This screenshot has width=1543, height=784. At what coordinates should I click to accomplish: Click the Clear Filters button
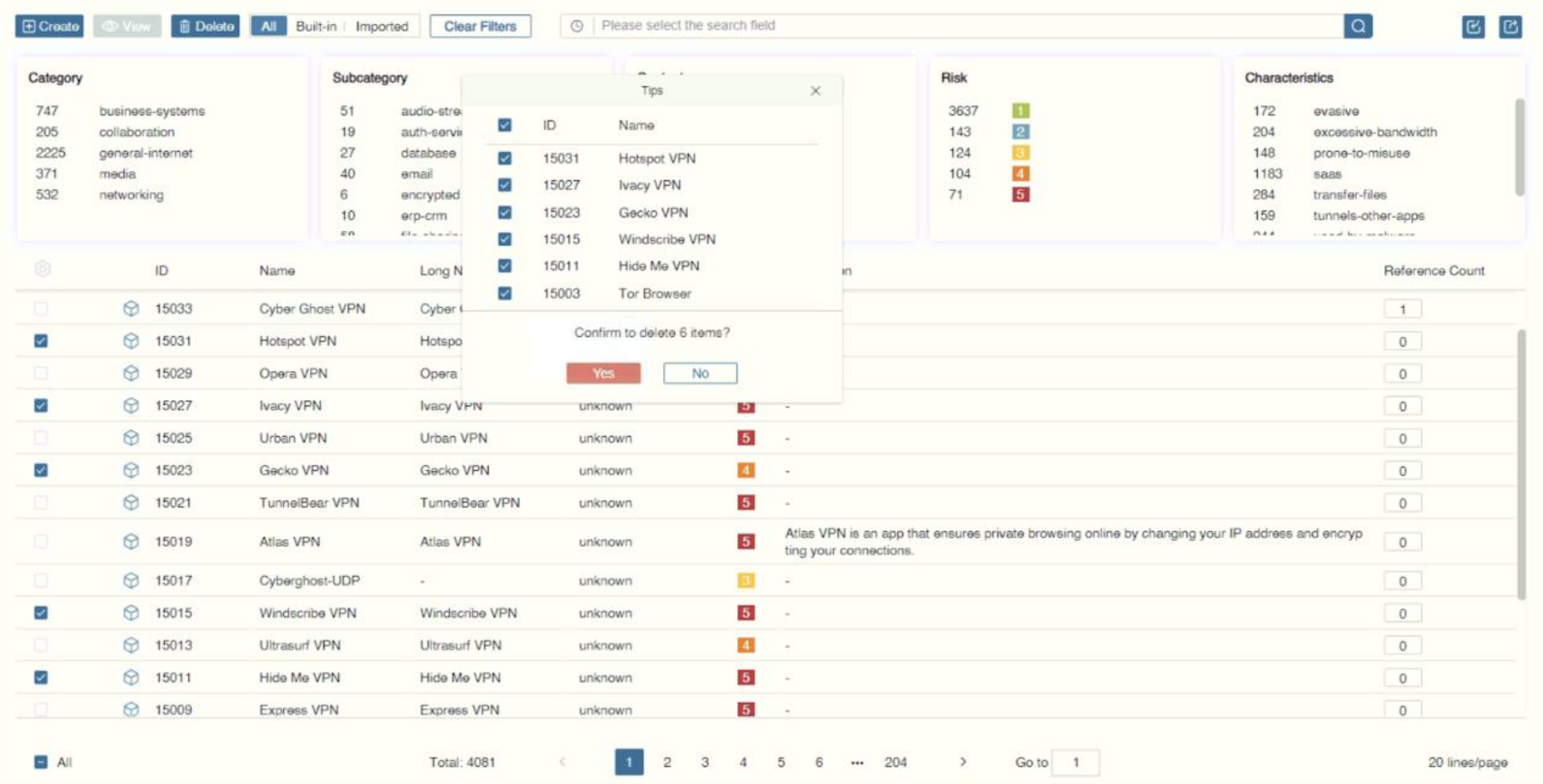(480, 26)
